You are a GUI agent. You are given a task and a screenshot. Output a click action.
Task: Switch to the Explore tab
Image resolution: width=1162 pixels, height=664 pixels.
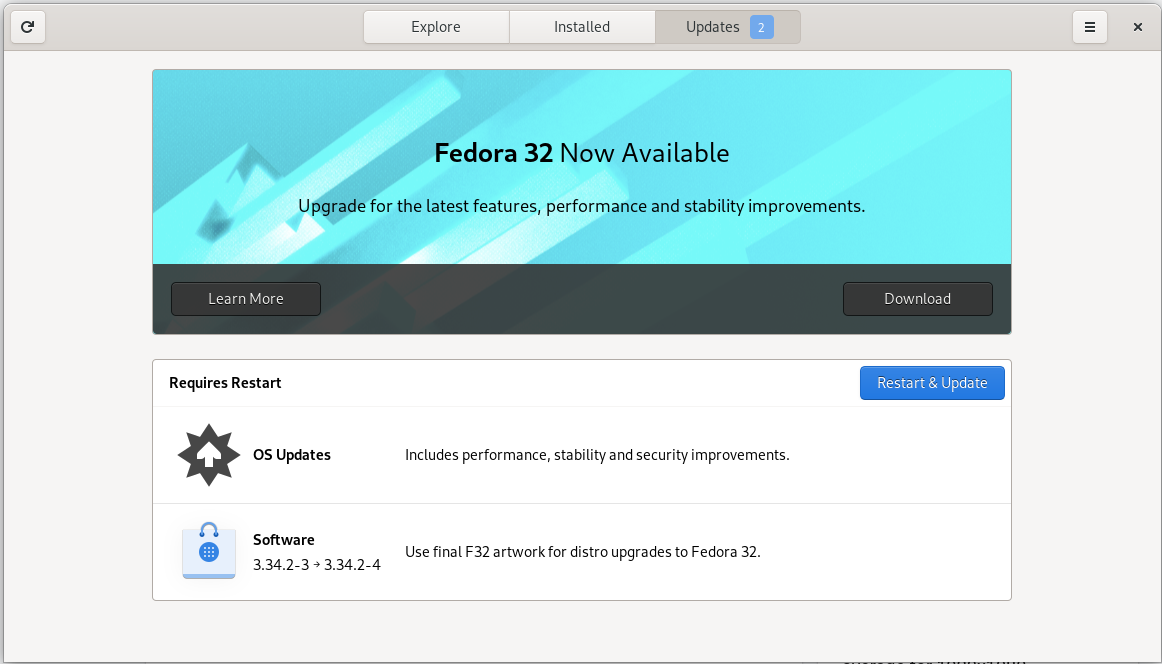[436, 27]
